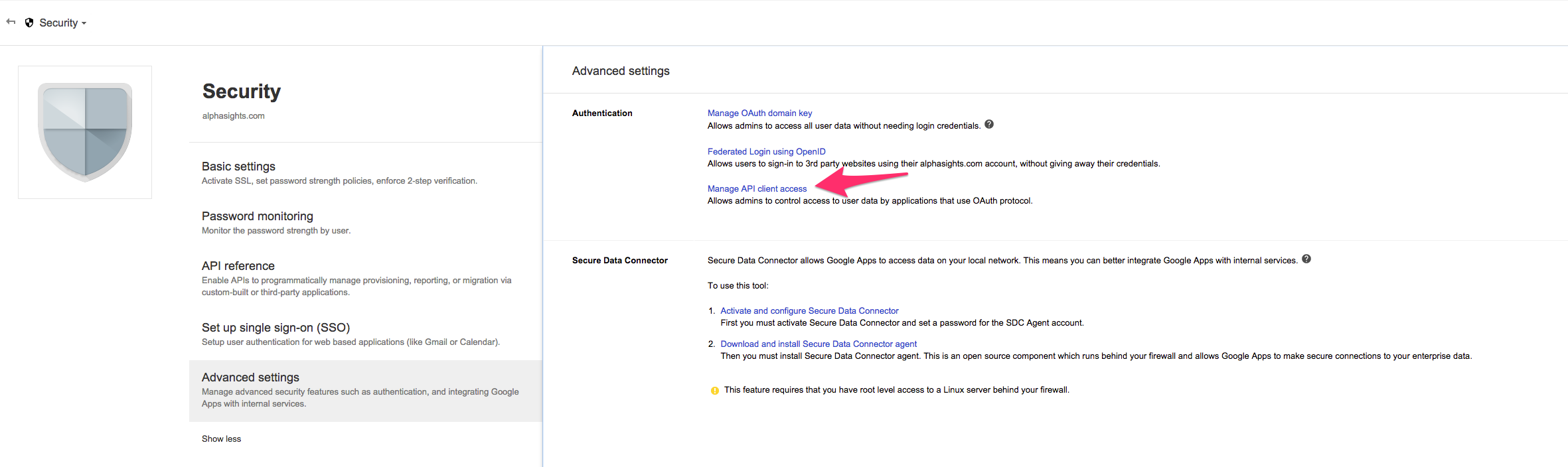Click the large shield thumbnail image
This screenshot has height=467, width=1568.
pos(85,132)
